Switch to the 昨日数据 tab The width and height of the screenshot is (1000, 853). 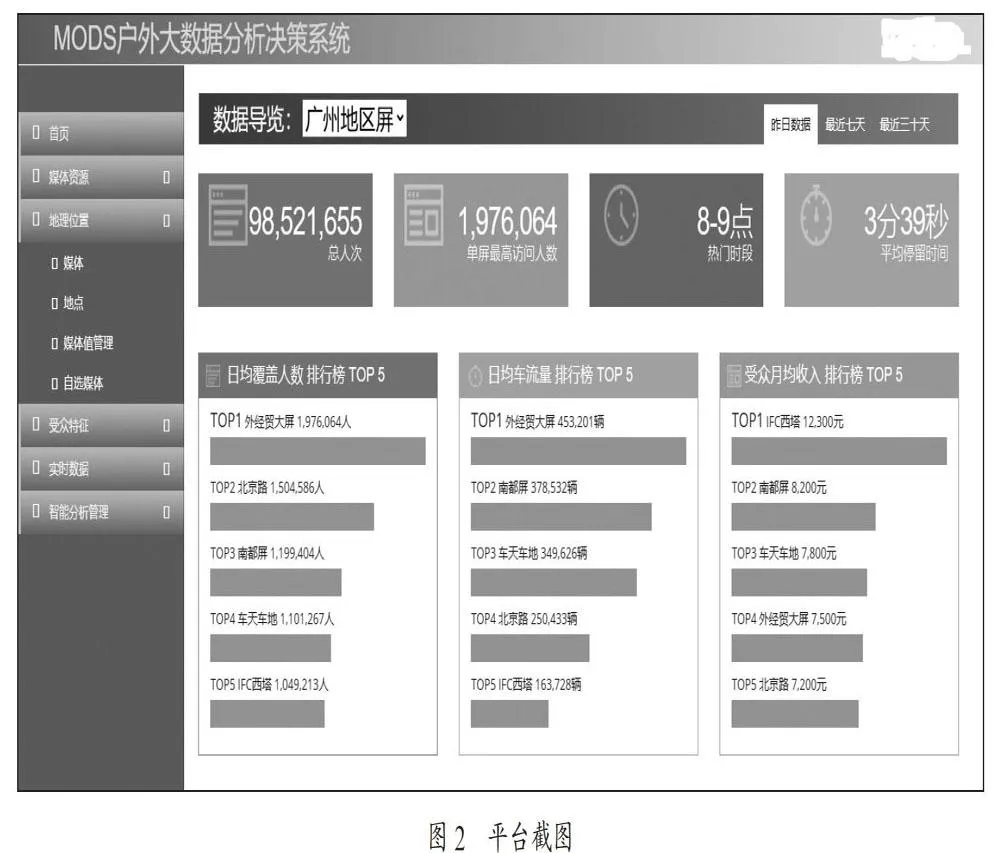pyautogui.click(x=790, y=124)
